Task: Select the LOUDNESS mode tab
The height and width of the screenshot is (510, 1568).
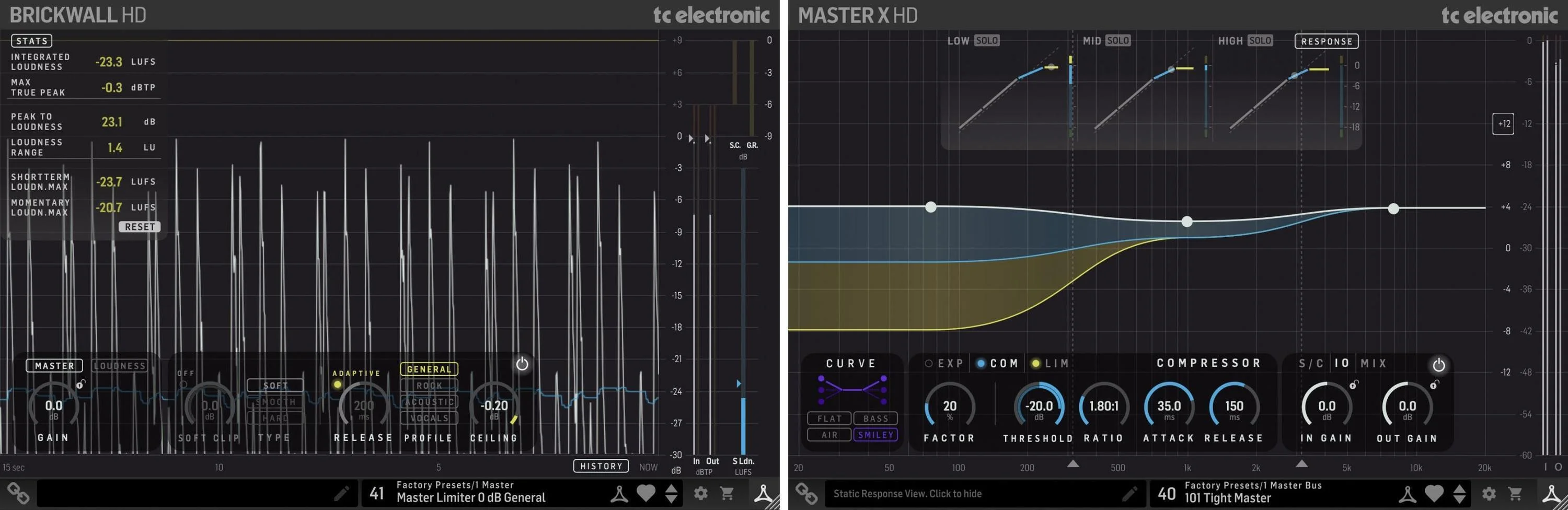Action: pyautogui.click(x=120, y=366)
